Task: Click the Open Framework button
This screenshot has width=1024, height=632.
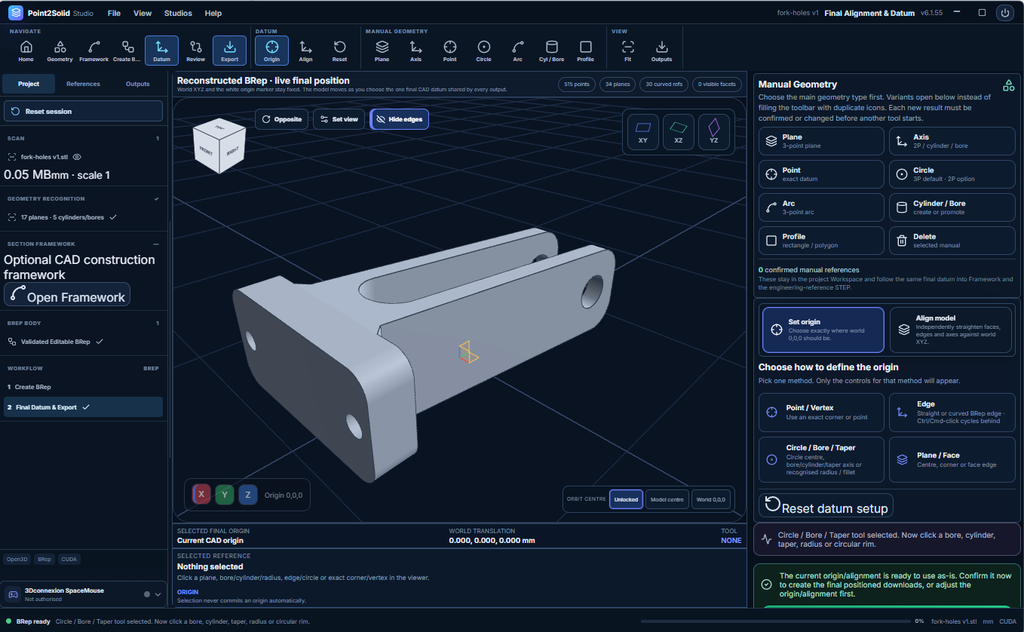Action: click(x=67, y=295)
